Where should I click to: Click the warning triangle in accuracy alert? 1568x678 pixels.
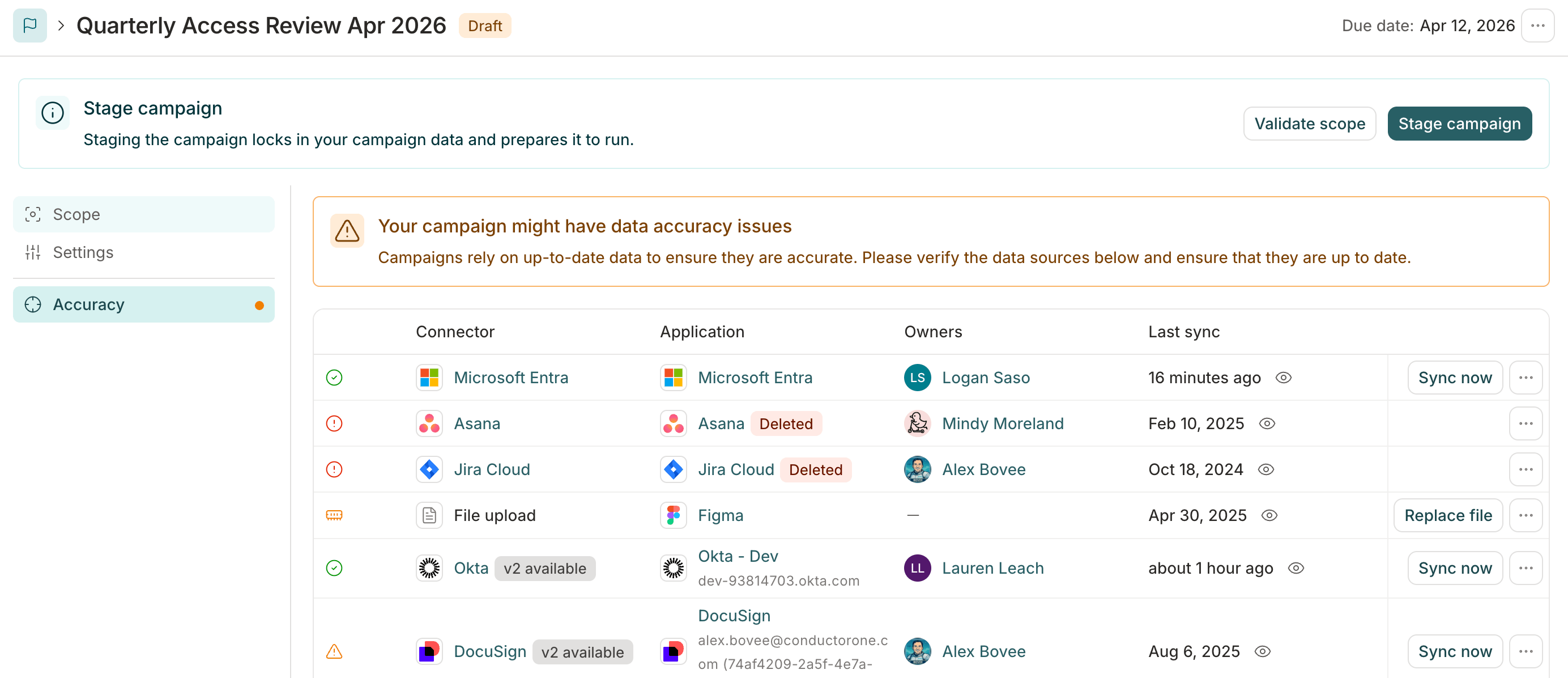pos(347,231)
